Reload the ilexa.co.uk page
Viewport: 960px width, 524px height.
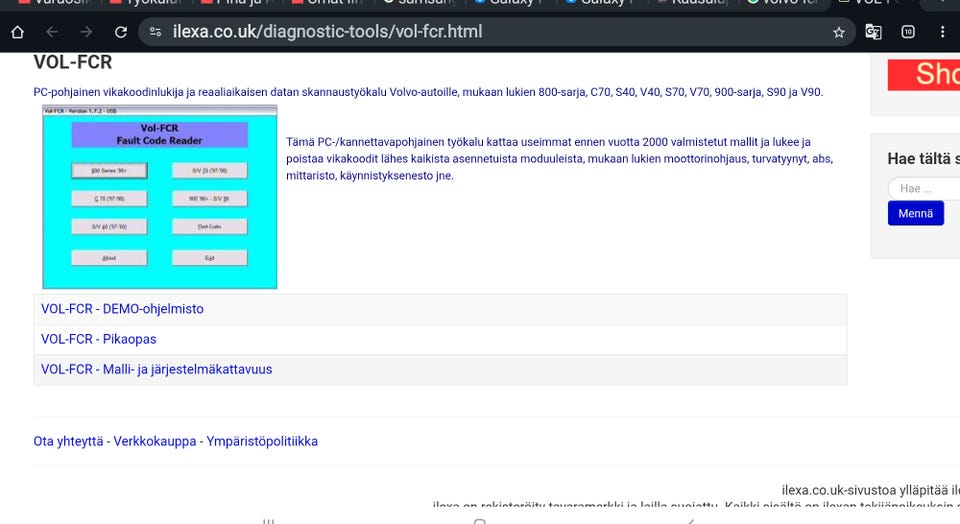(x=121, y=32)
